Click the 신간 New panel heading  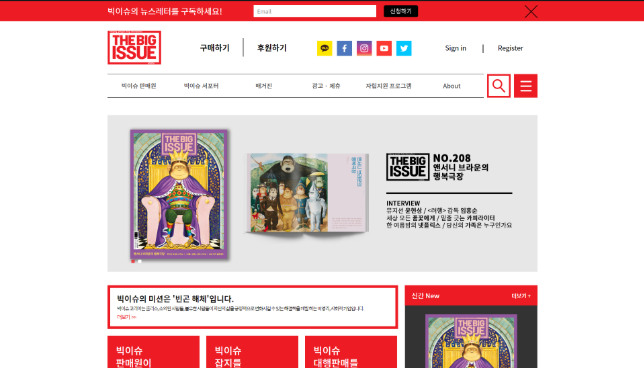426,296
